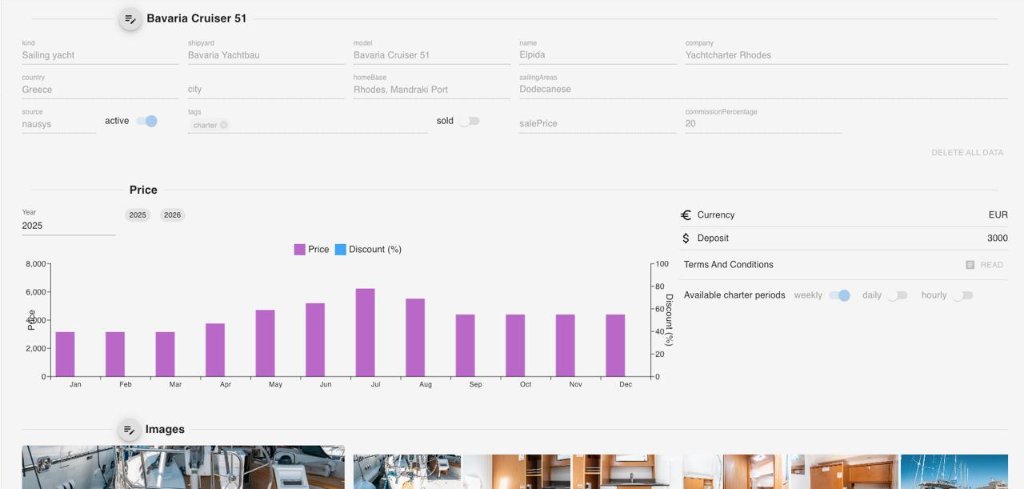
Task: Open the first yacht image thumbnail
Action: tap(183, 467)
